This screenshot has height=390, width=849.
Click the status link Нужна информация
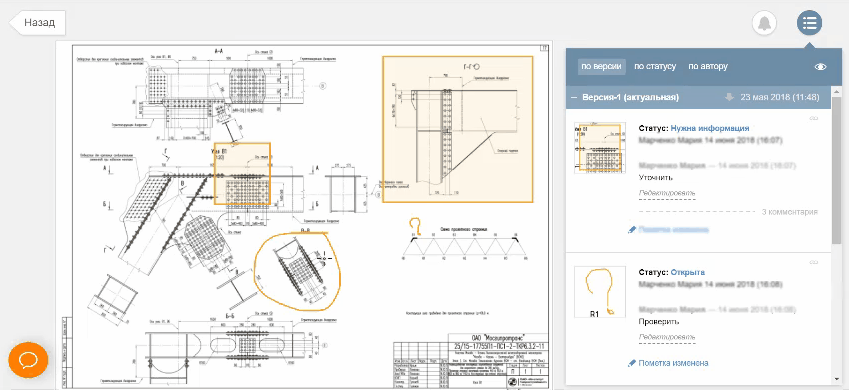(x=710, y=128)
